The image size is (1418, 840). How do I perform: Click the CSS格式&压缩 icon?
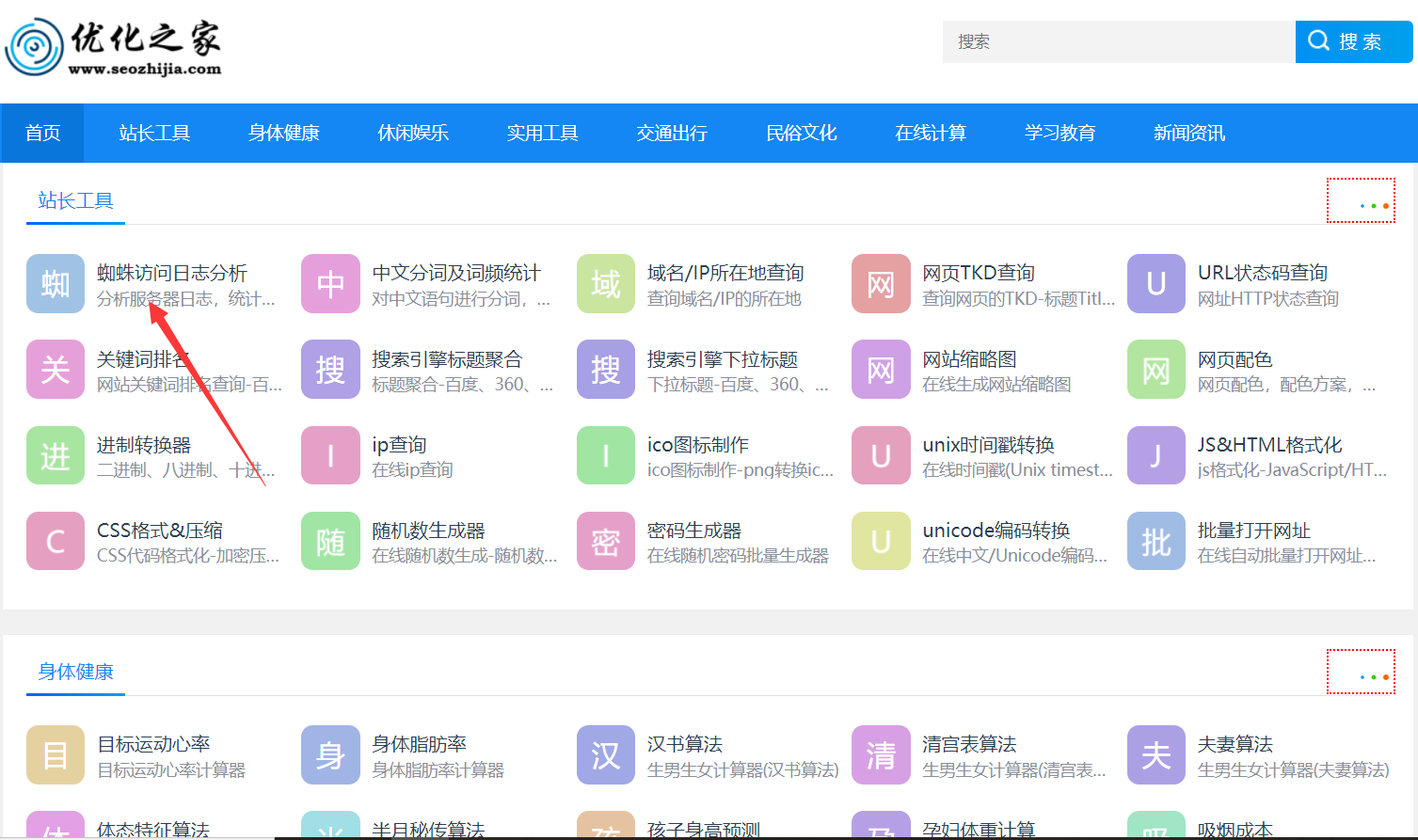point(56,541)
